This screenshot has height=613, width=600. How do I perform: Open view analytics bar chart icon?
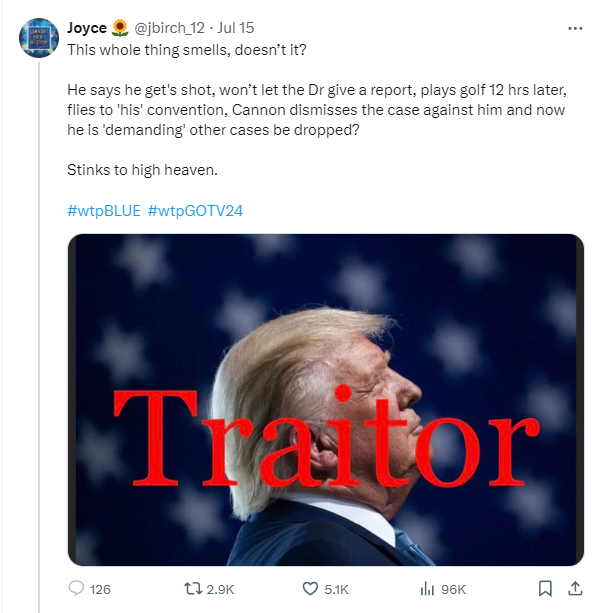(x=427, y=588)
